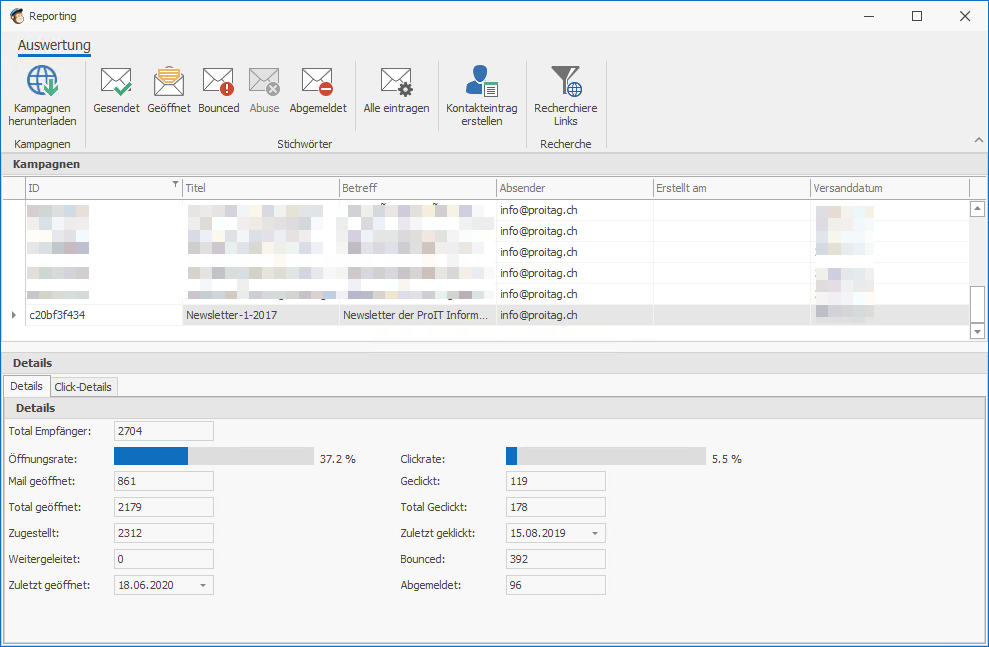Select the Gesendet envelope icon
989x647 pixels.
coord(116,82)
